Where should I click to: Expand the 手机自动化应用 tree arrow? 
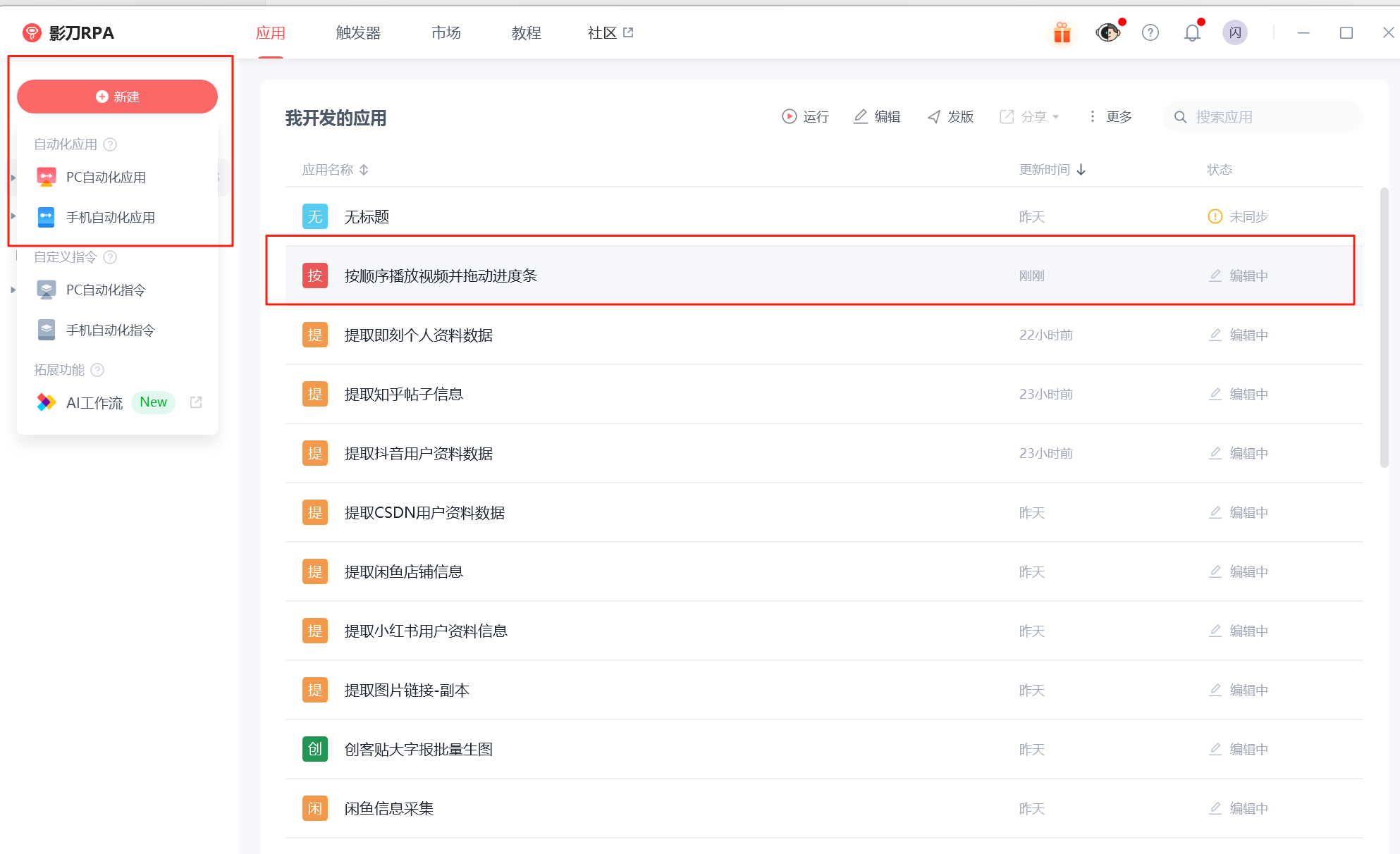click(x=13, y=216)
